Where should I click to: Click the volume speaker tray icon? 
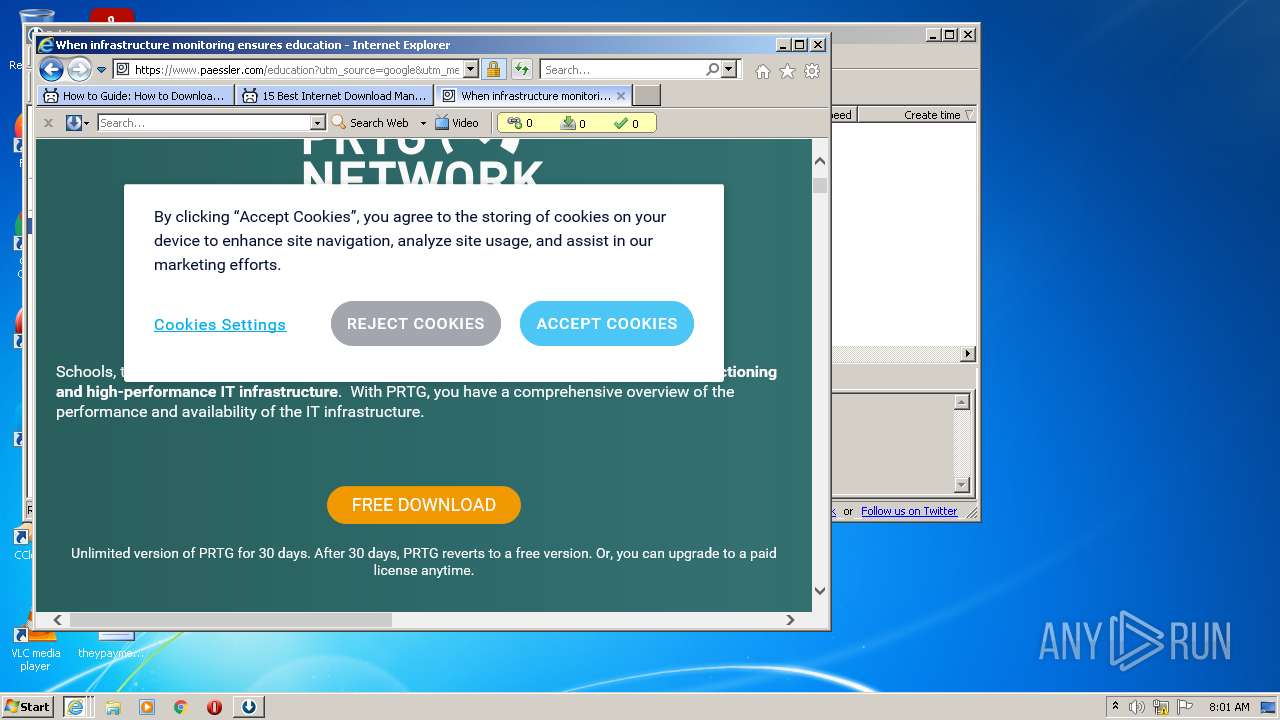[x=1137, y=707]
